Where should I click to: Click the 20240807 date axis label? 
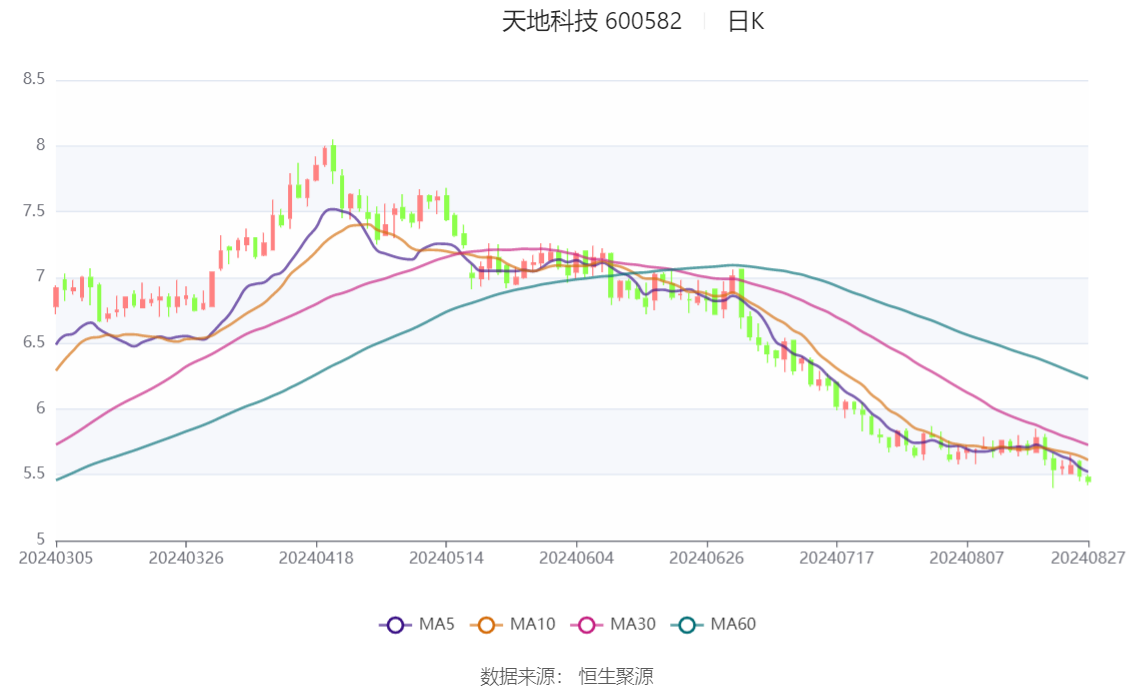(x=967, y=559)
